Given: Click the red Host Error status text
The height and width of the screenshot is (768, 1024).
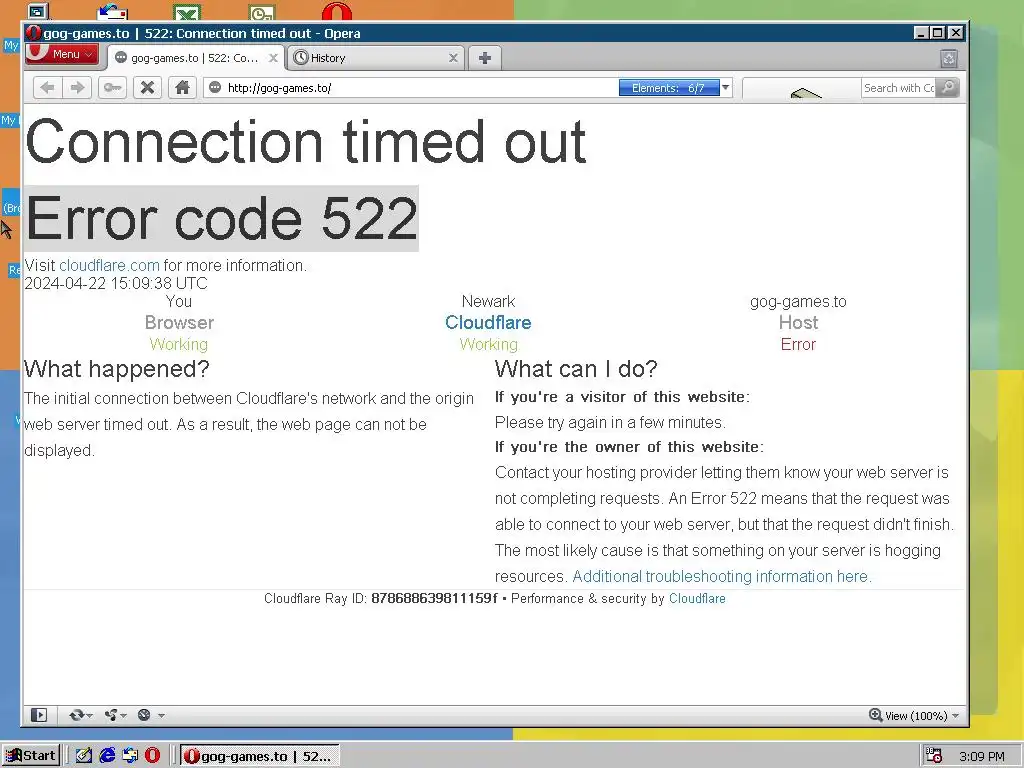Looking at the screenshot, I should coord(798,344).
